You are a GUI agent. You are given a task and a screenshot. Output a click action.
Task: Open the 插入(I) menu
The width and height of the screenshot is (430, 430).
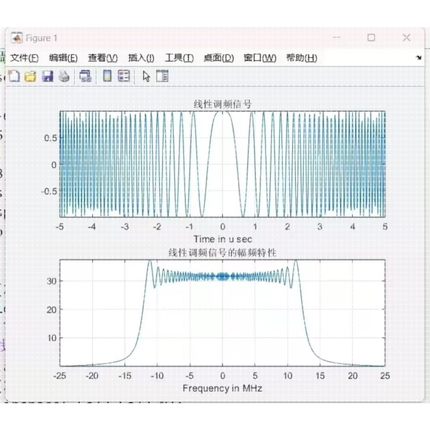(x=141, y=58)
